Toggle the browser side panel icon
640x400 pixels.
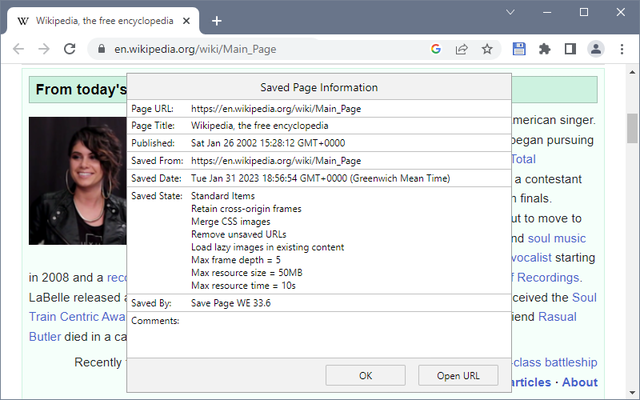pos(570,49)
